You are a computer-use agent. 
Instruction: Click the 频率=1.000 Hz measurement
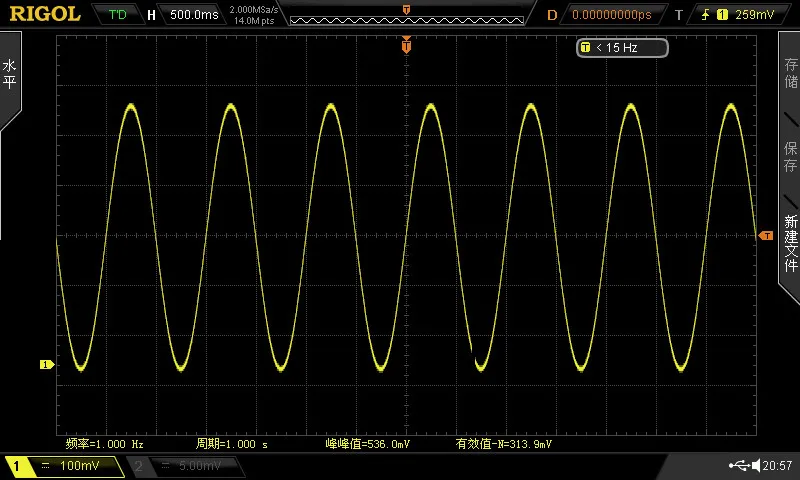pyautogui.click(x=104, y=444)
